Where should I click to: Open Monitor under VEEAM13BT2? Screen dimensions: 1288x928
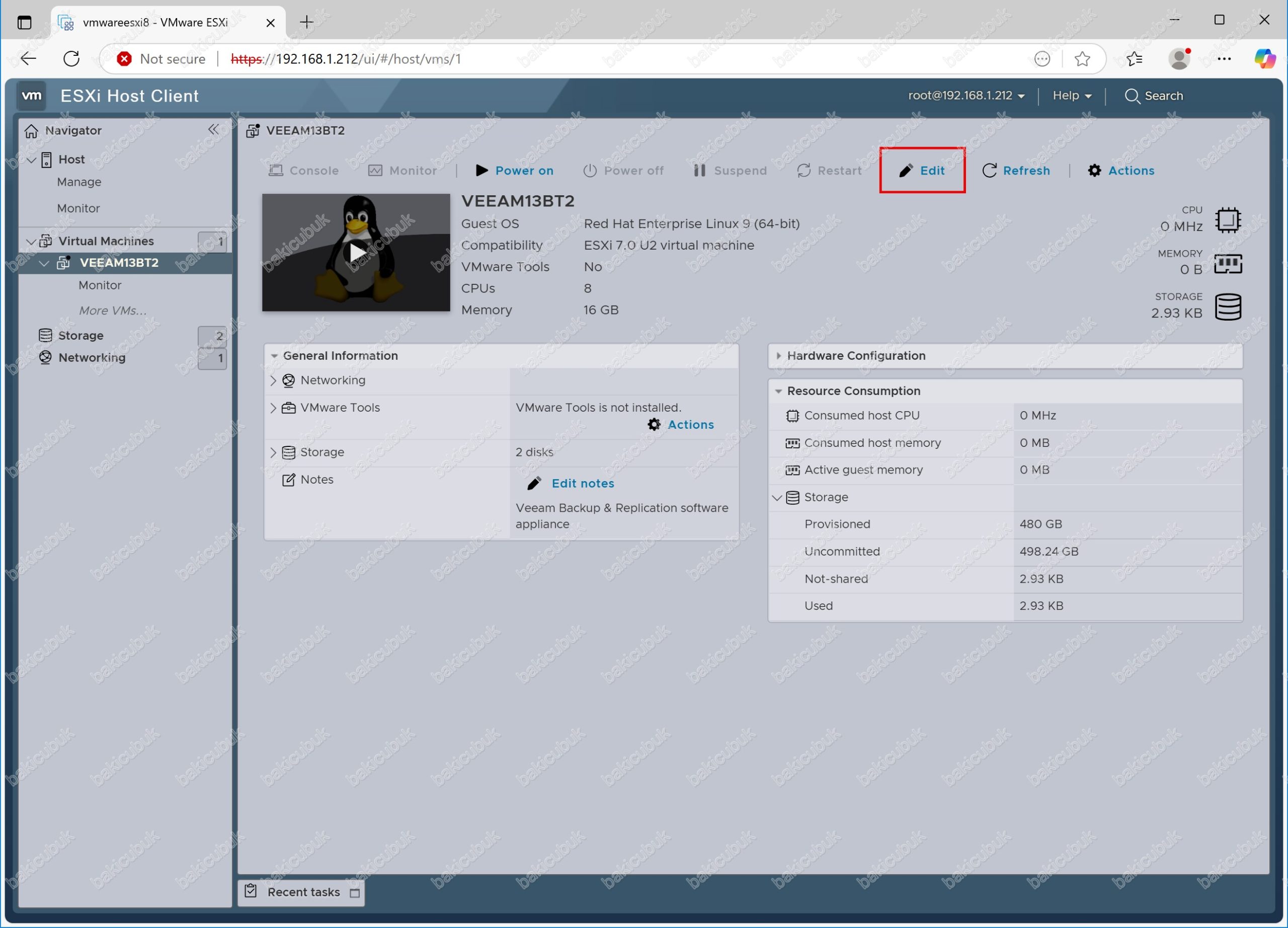point(100,285)
